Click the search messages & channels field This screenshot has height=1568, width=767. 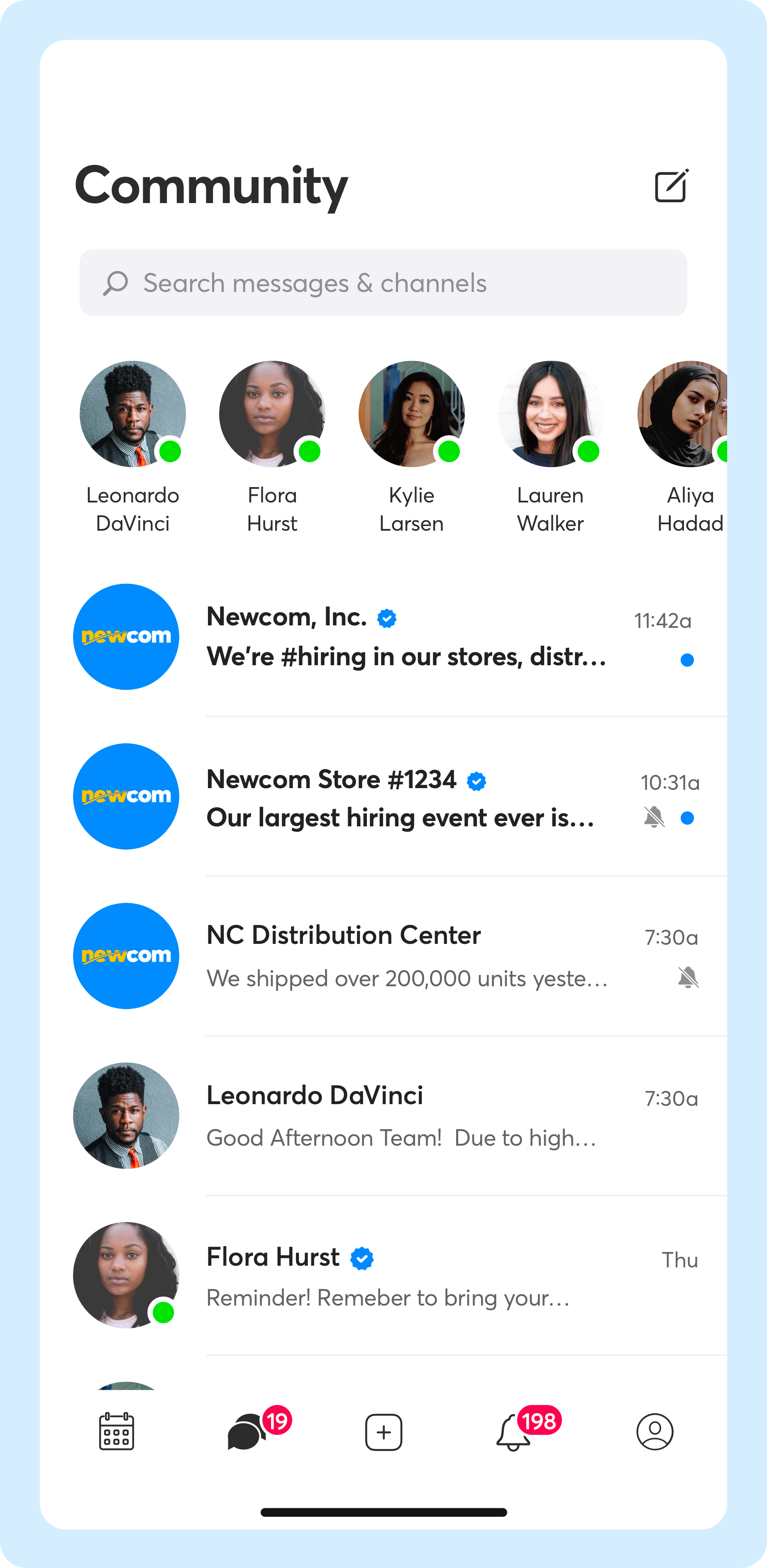[383, 283]
